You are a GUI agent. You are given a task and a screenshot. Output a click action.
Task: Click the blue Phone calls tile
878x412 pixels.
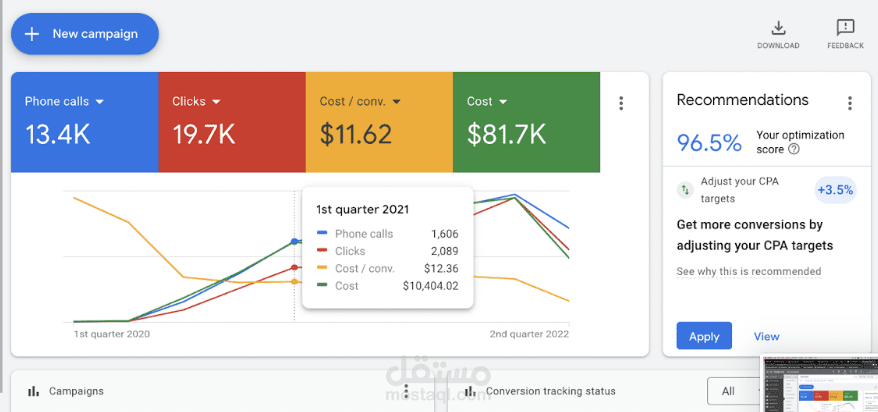pyautogui.click(x=85, y=122)
